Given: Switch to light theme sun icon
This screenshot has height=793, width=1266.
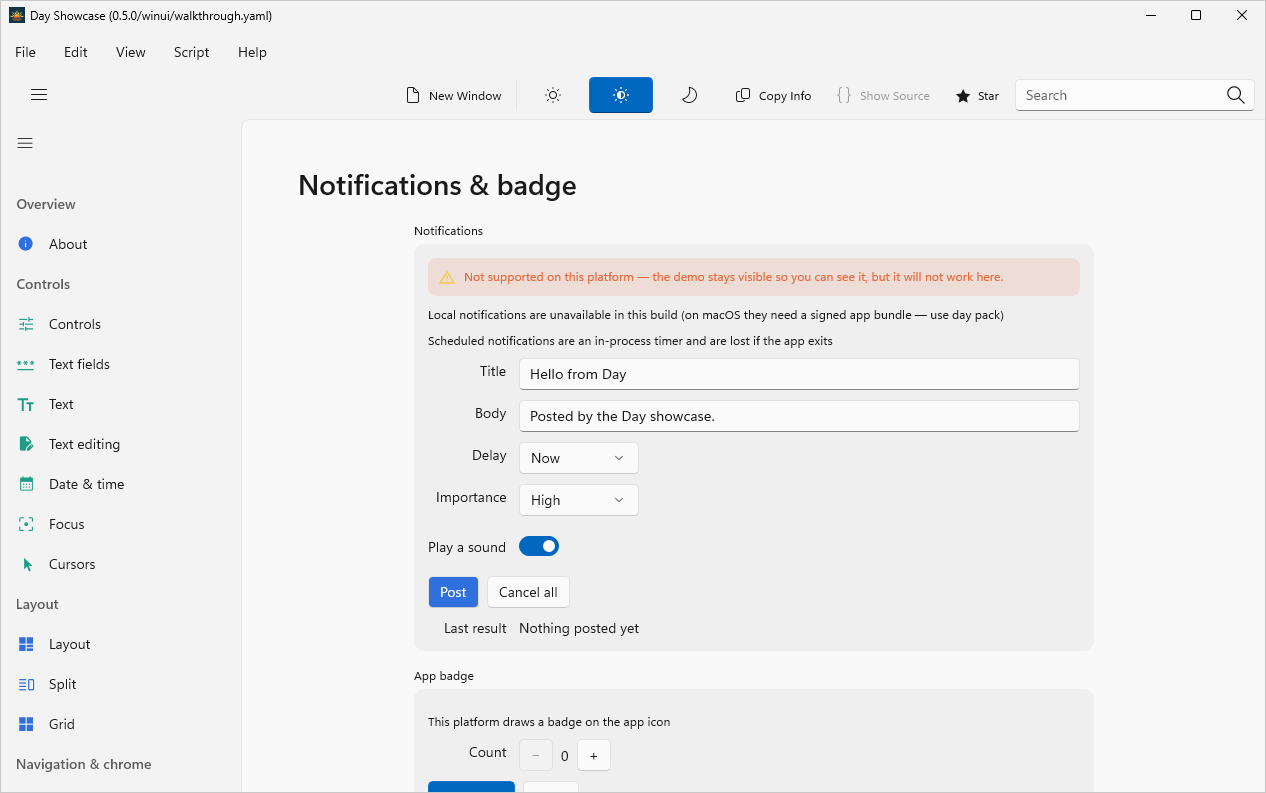Looking at the screenshot, I should tap(553, 95).
